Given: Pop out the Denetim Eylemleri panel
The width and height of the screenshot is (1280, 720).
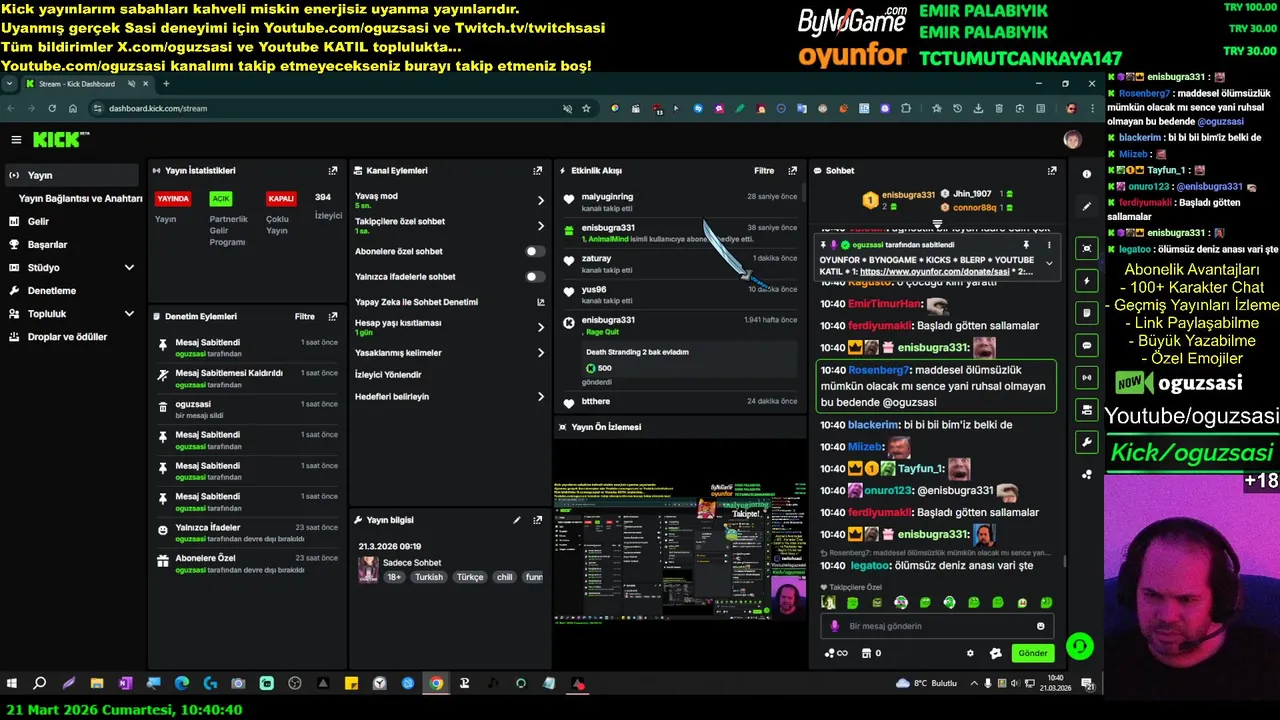Looking at the screenshot, I should [x=333, y=317].
